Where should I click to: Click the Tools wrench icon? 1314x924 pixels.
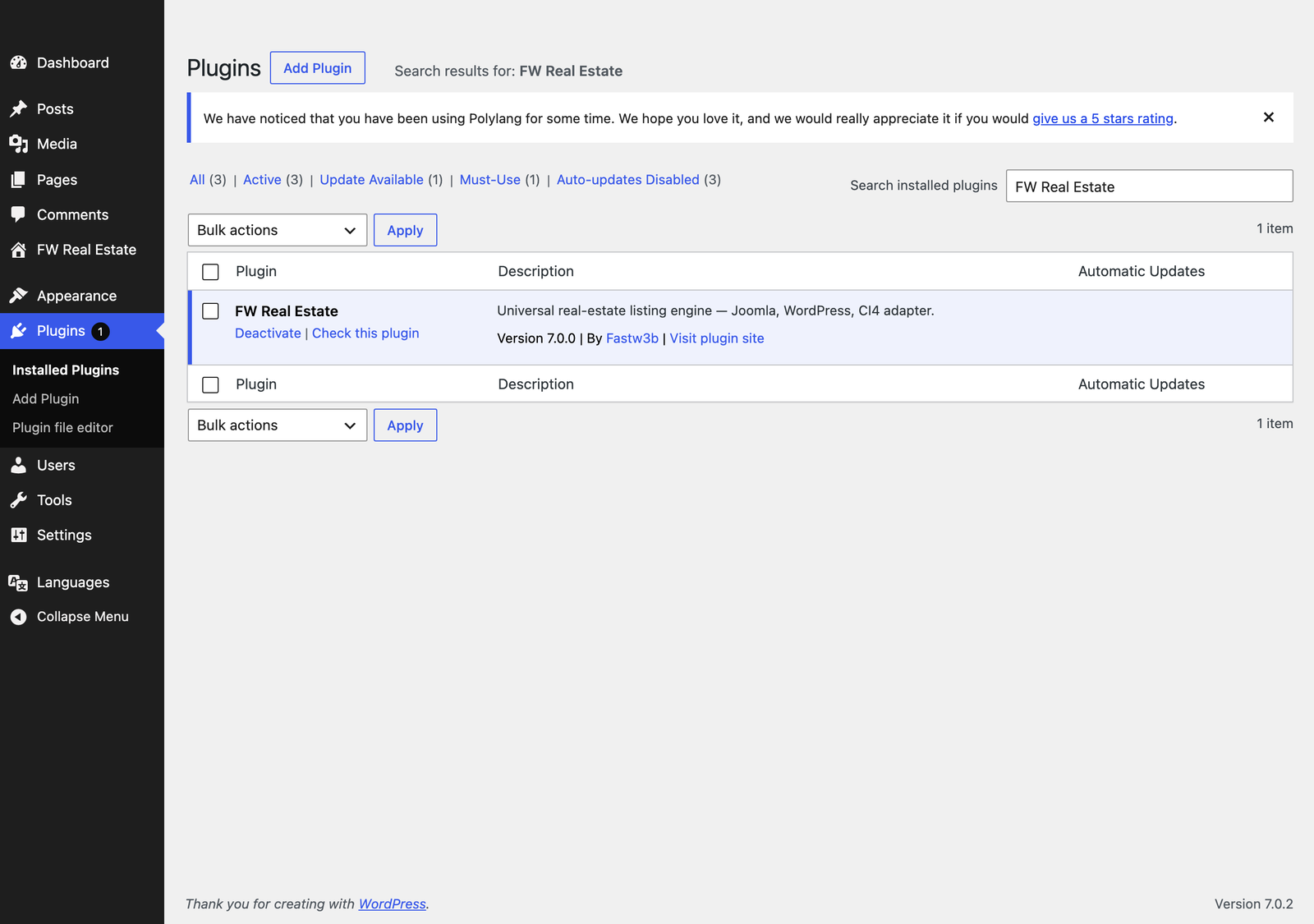click(x=19, y=500)
